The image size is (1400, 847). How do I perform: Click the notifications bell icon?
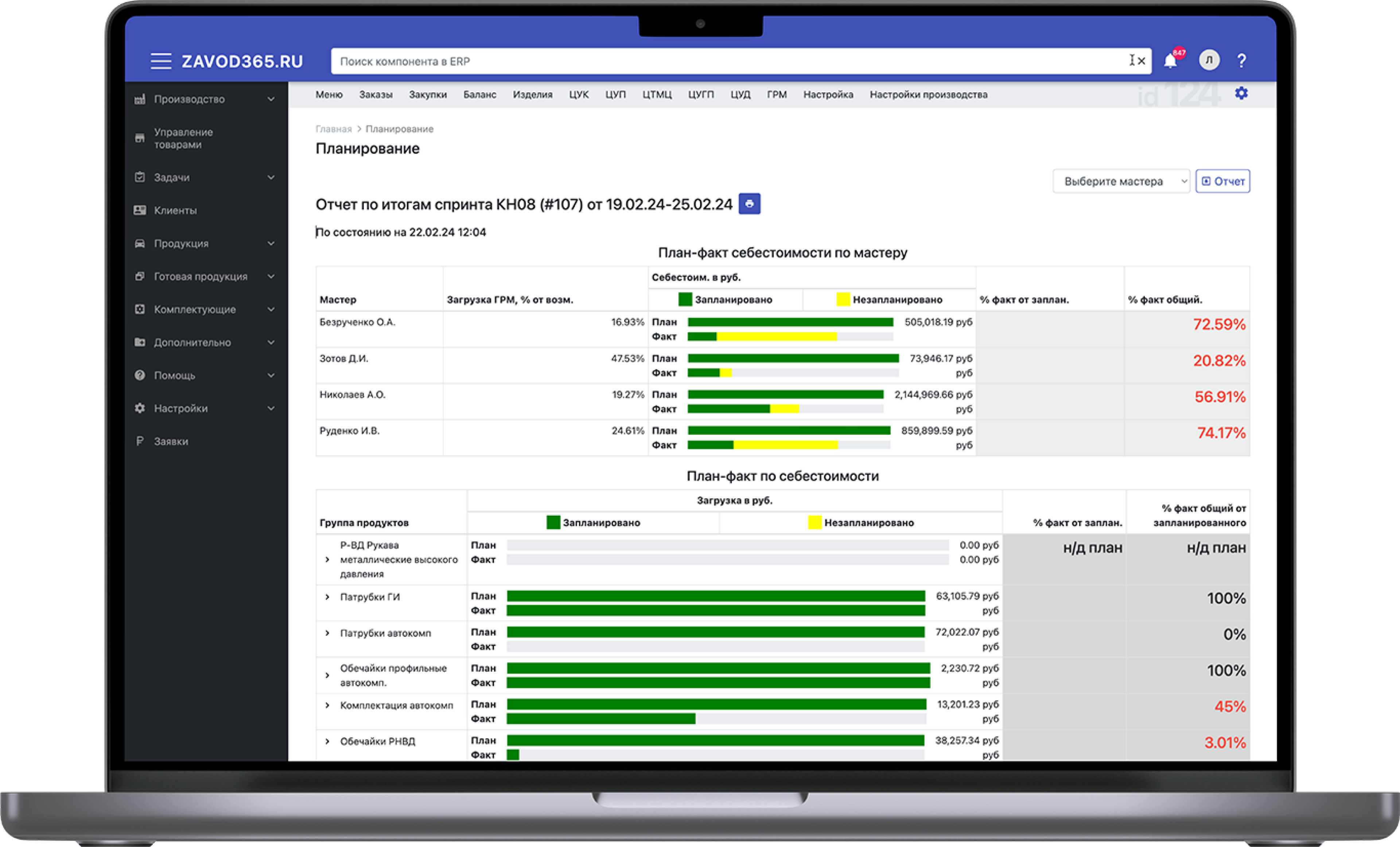click(x=1170, y=61)
